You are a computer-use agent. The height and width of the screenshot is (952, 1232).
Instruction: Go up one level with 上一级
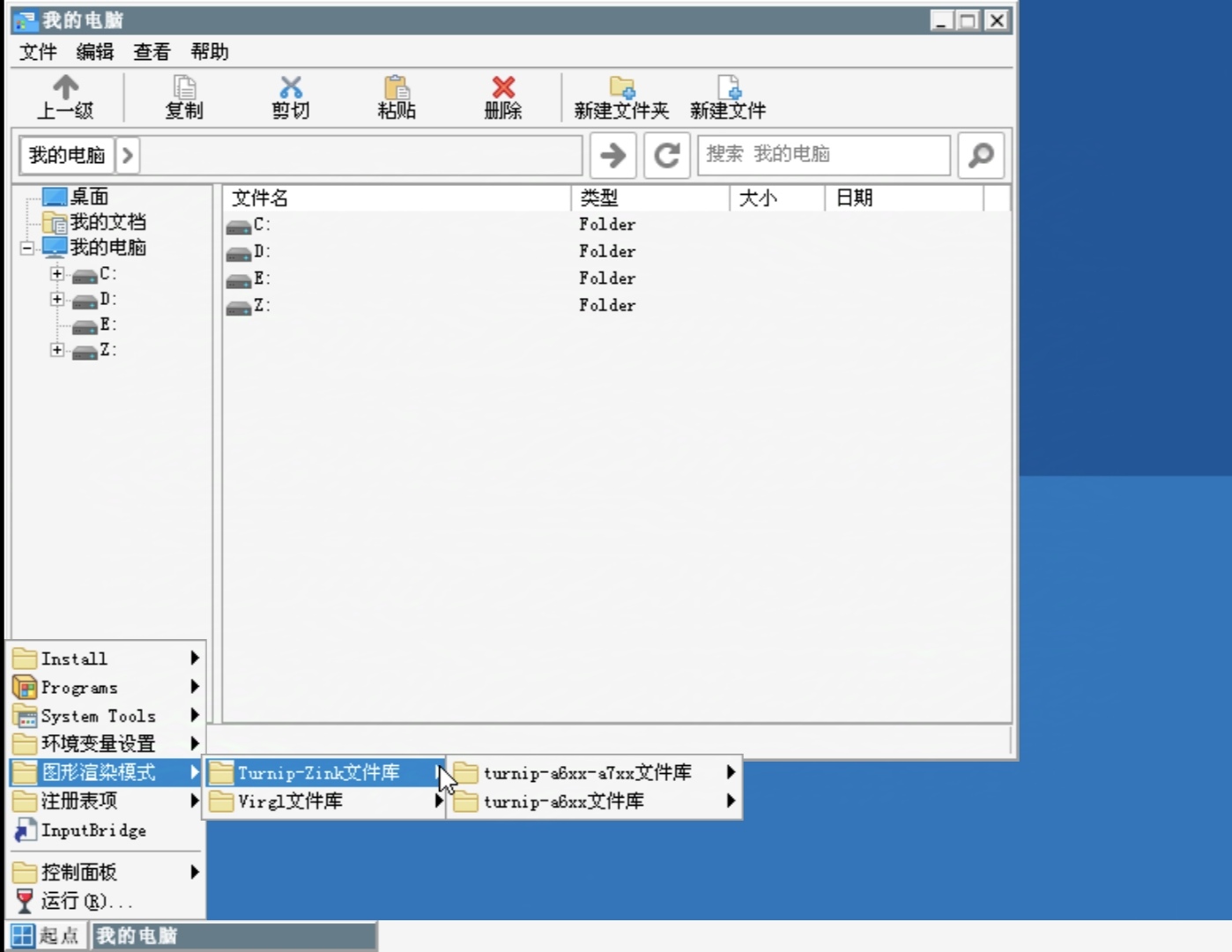click(x=65, y=97)
